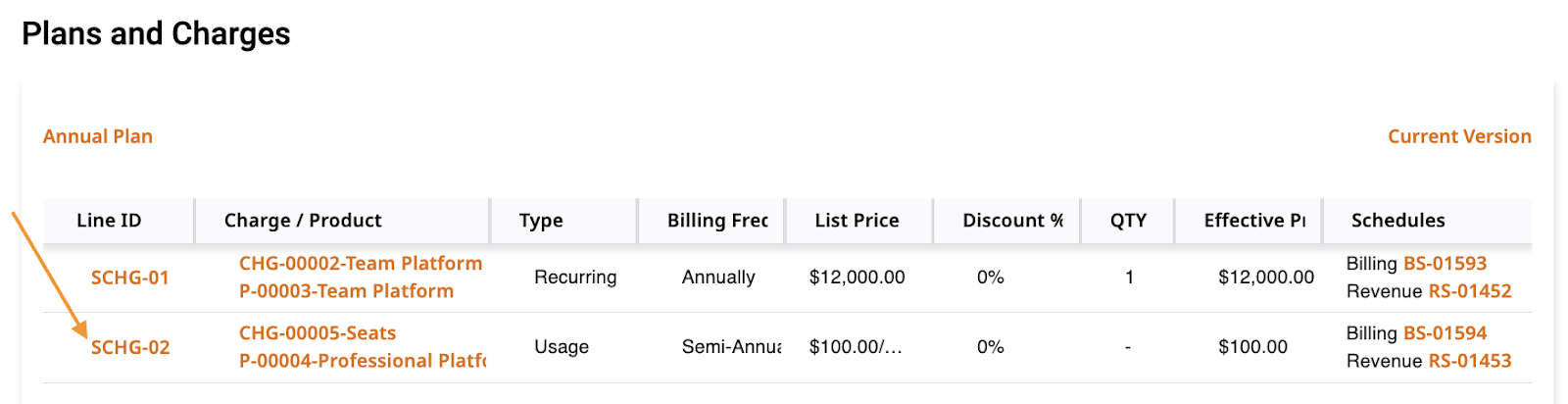This screenshot has height=404, width=1568.
Task: Open revenue schedule RS-01453
Action: 1470,361
